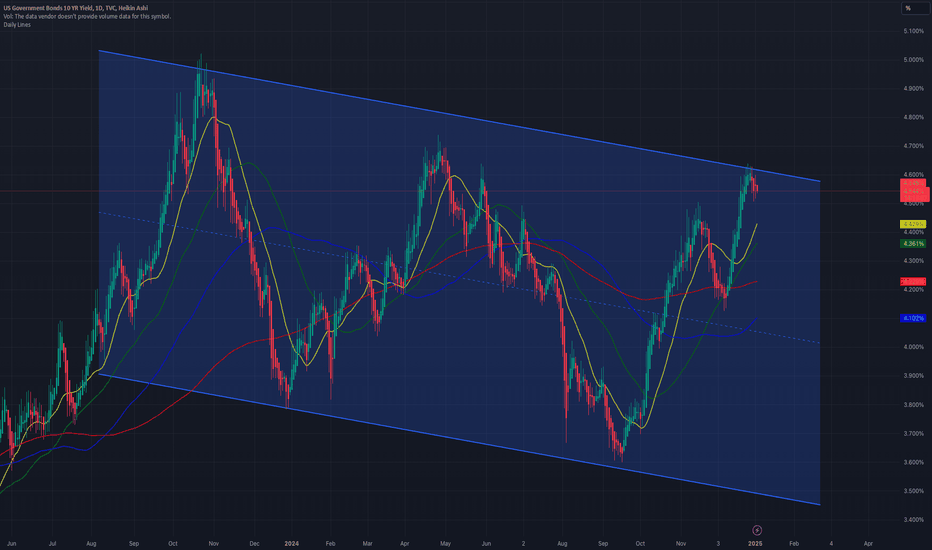Click the 5.100% price axis label
Viewport: 932px width, 550px height.
tap(913, 31)
